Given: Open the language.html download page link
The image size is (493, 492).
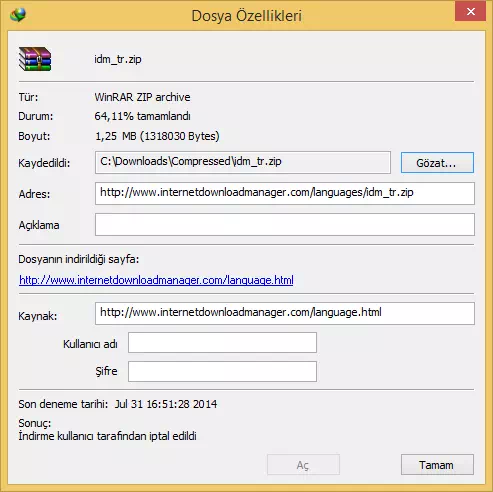Looking at the screenshot, I should pos(156,280).
